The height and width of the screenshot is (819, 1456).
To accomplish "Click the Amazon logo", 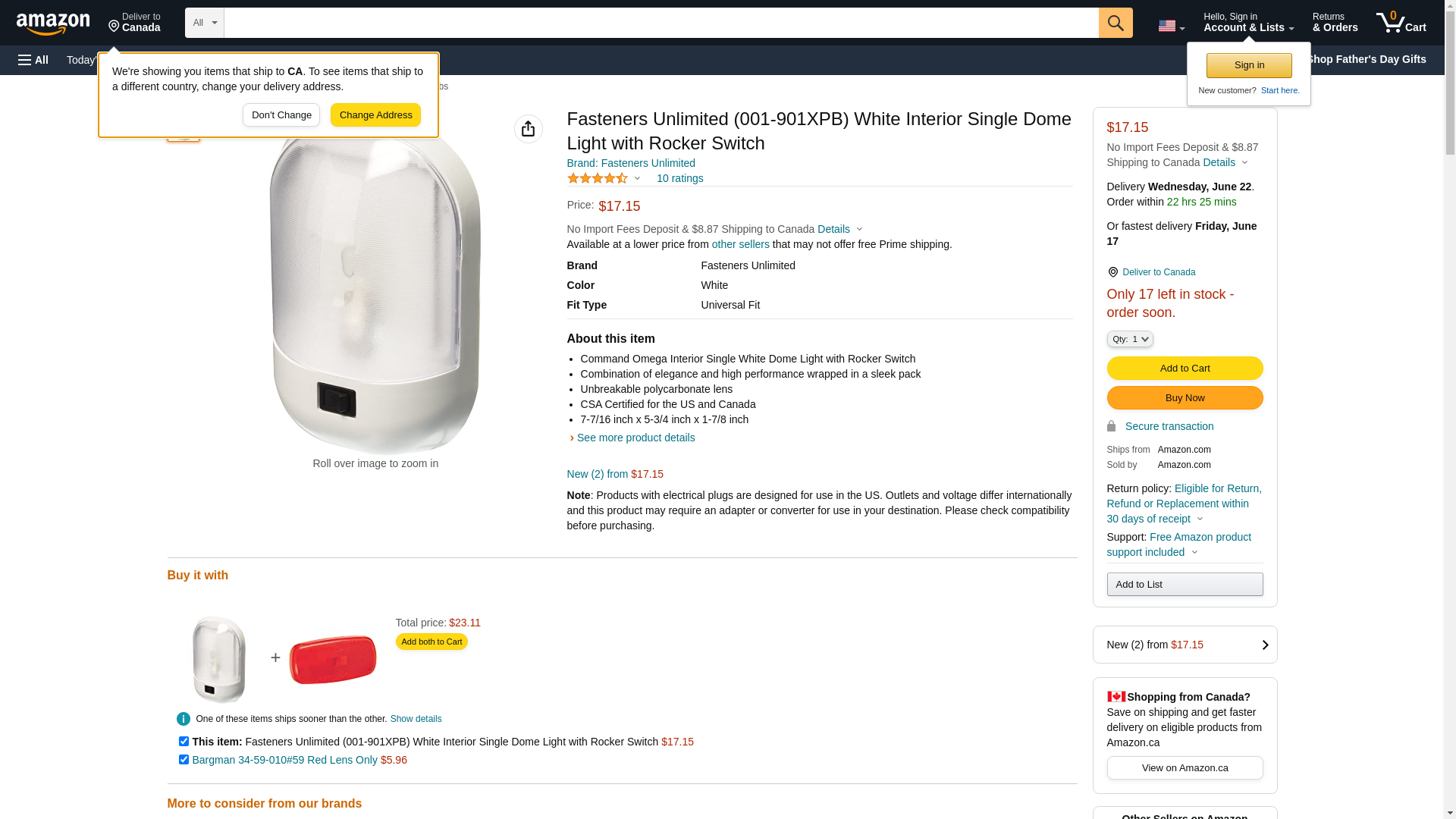I will [x=53, y=24].
